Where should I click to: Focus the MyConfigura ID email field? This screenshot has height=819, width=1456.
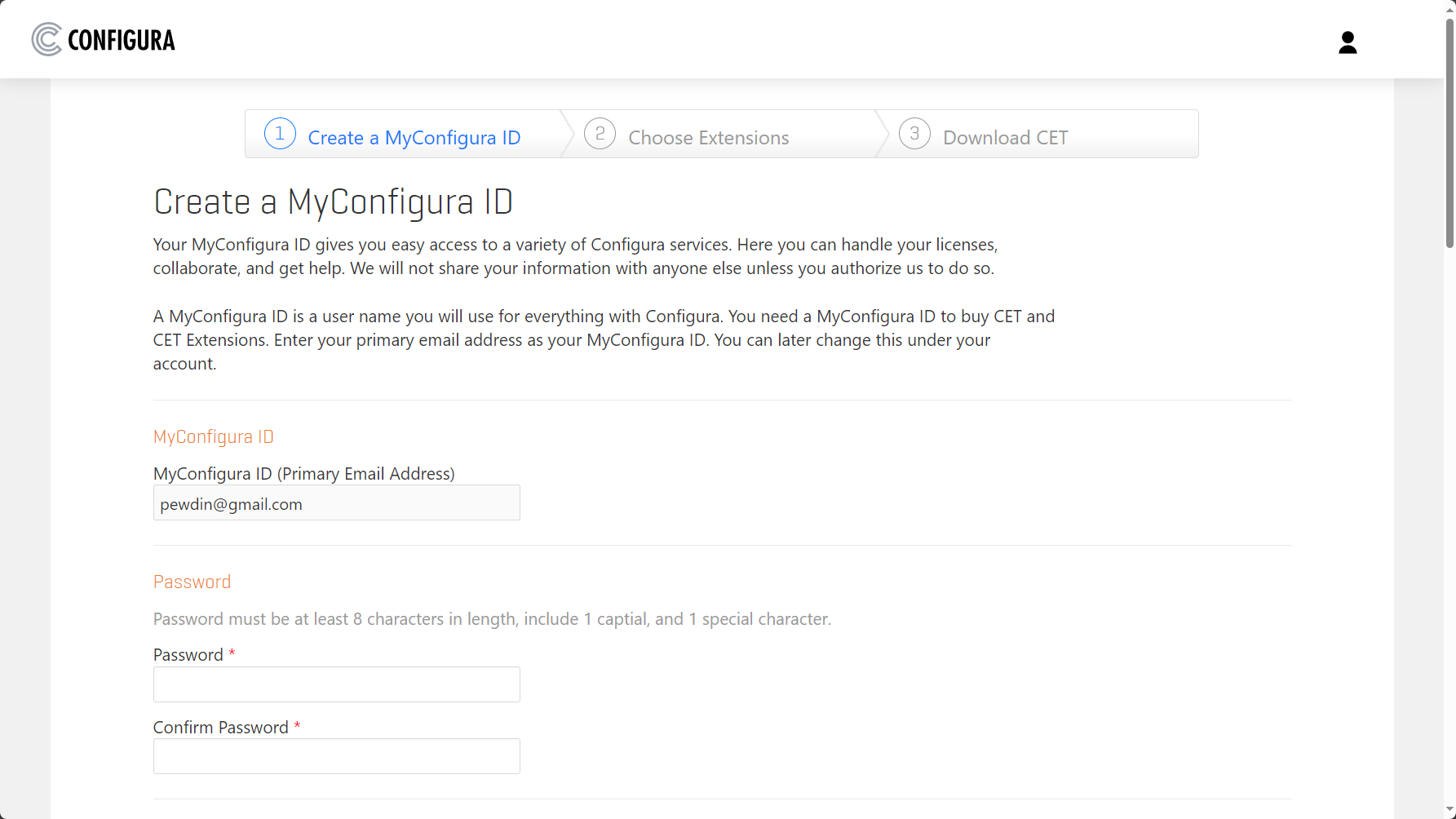click(337, 502)
